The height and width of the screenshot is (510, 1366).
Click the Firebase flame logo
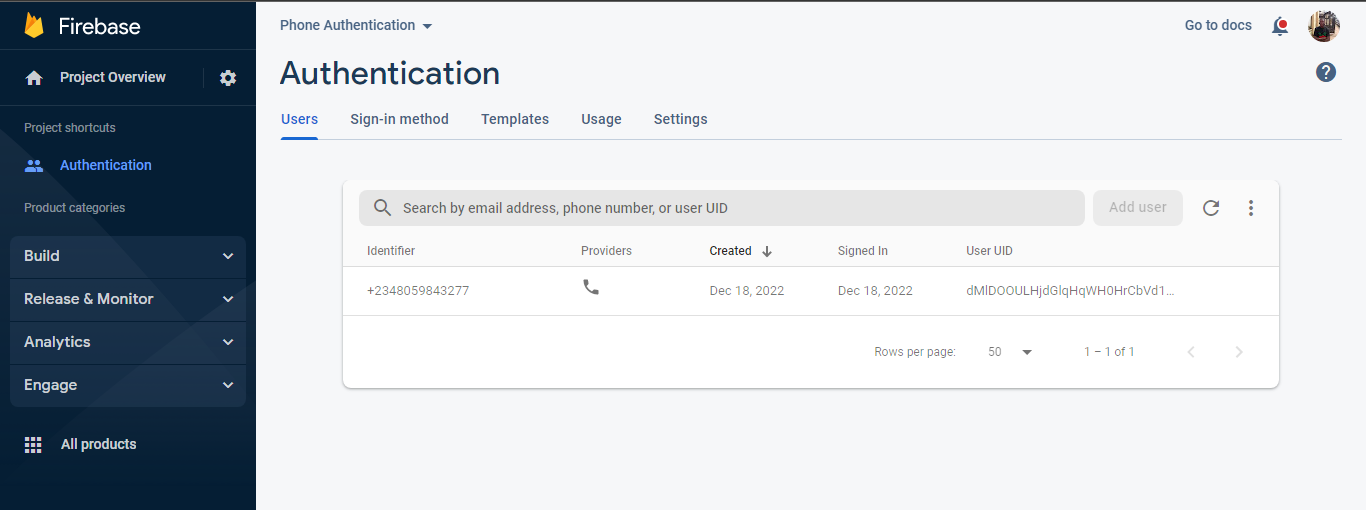(34, 25)
